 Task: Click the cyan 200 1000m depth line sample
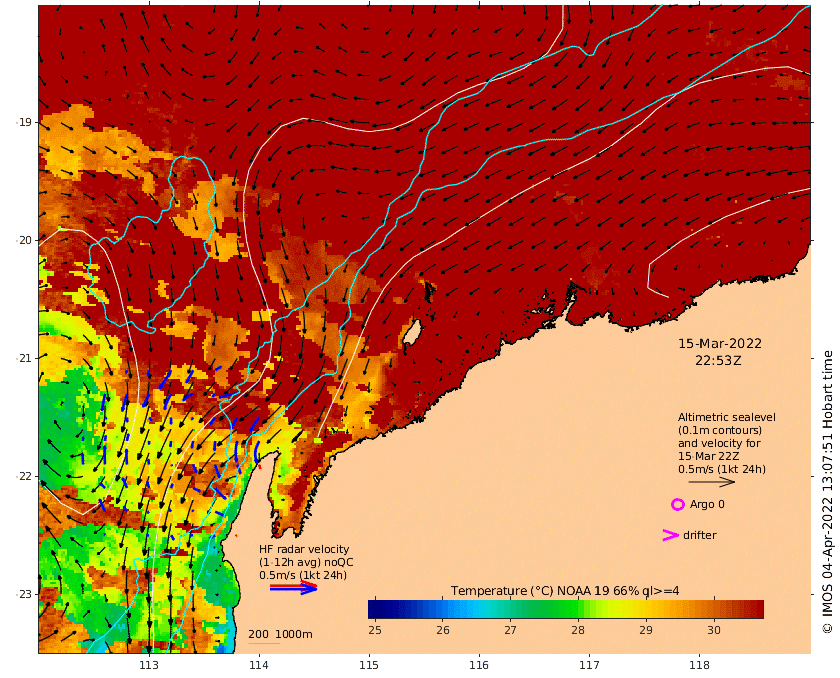click(264, 643)
